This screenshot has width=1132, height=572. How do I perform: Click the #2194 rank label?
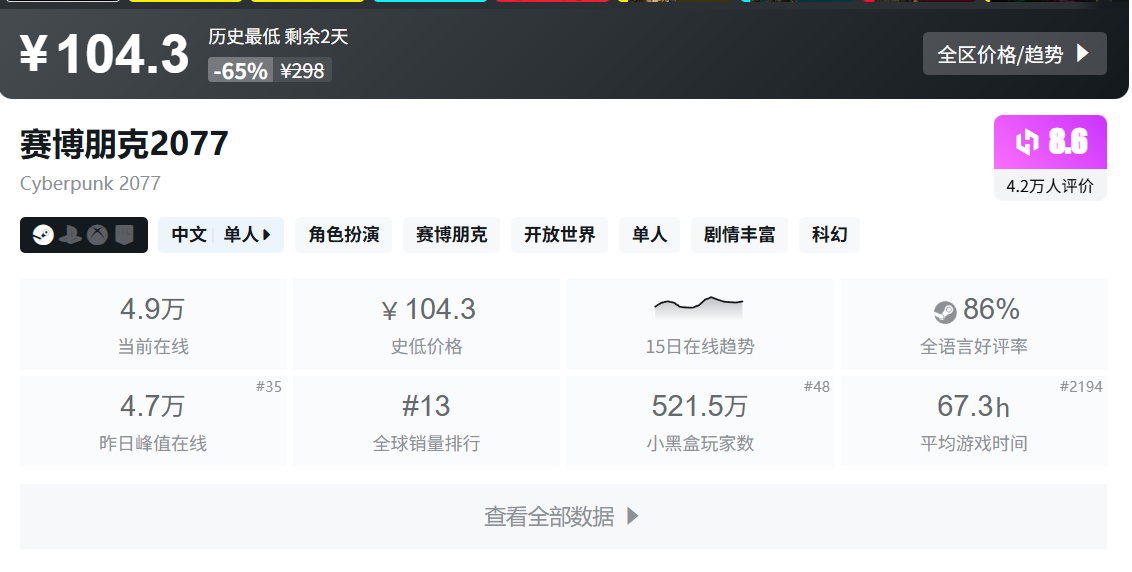1081,386
